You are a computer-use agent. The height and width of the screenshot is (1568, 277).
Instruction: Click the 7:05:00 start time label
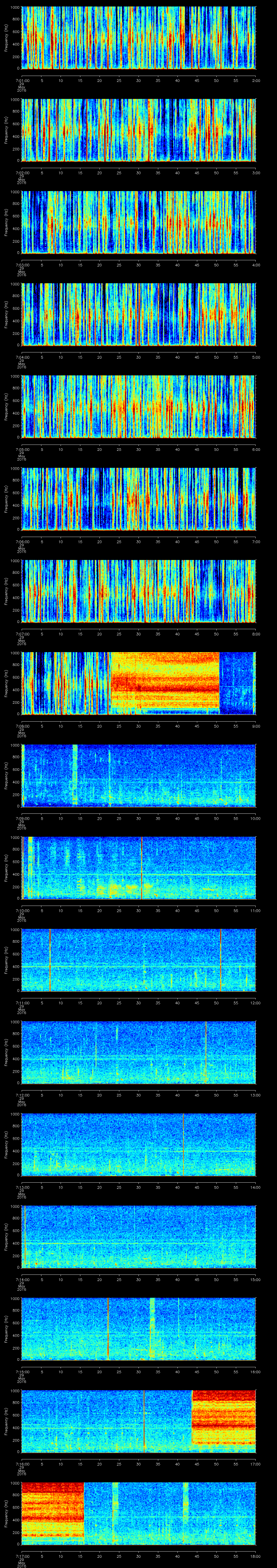(22, 449)
